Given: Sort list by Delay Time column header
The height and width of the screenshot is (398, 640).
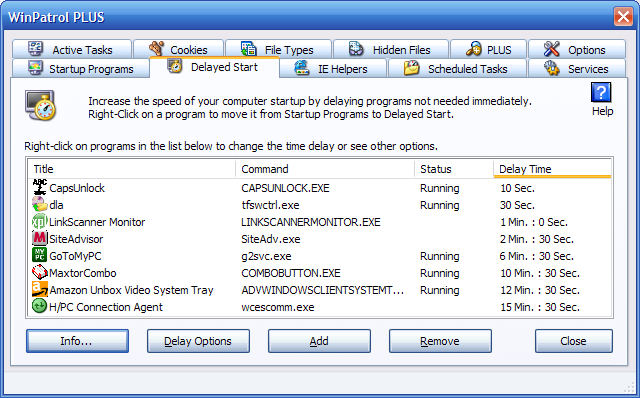Looking at the screenshot, I should 552,169.
